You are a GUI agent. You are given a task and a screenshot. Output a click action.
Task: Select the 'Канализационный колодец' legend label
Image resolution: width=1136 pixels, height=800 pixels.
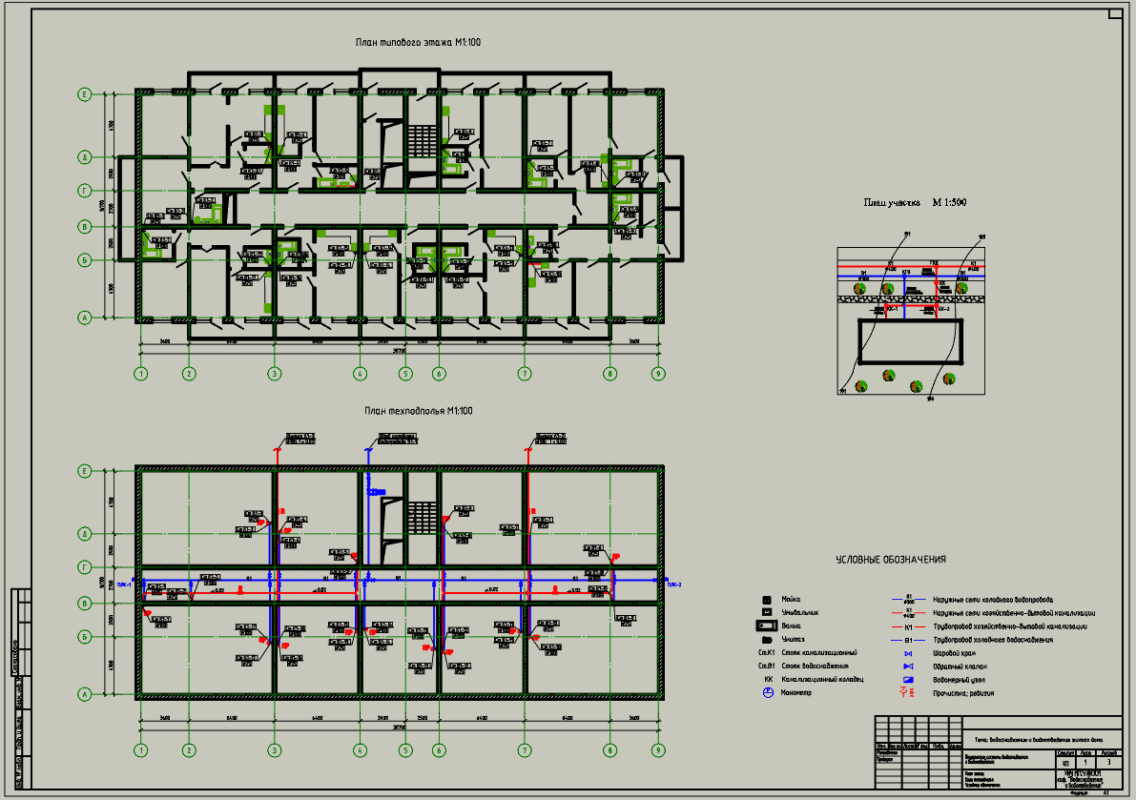[x=822, y=678]
